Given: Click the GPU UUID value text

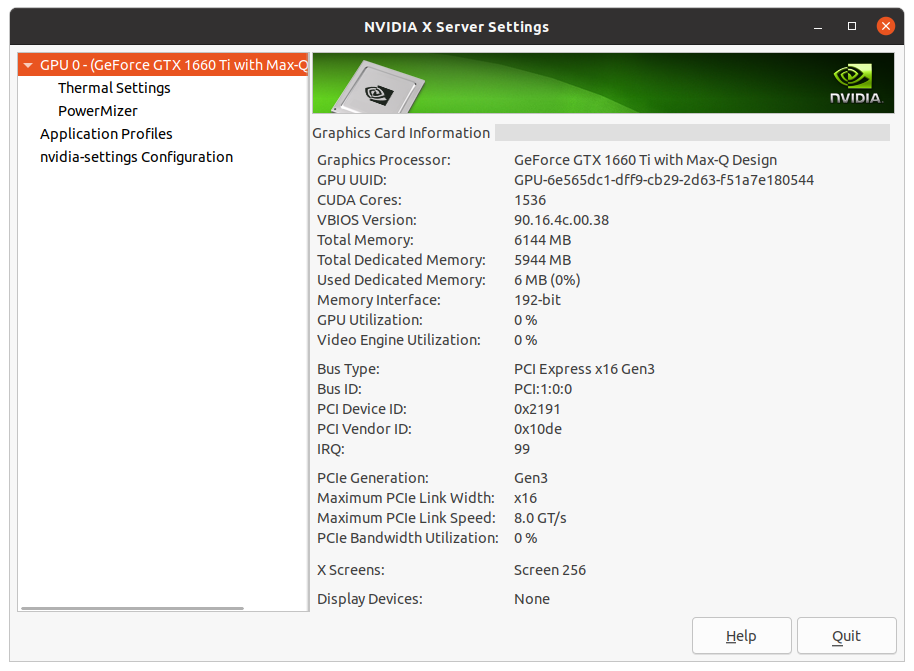Looking at the screenshot, I should coord(663,180).
